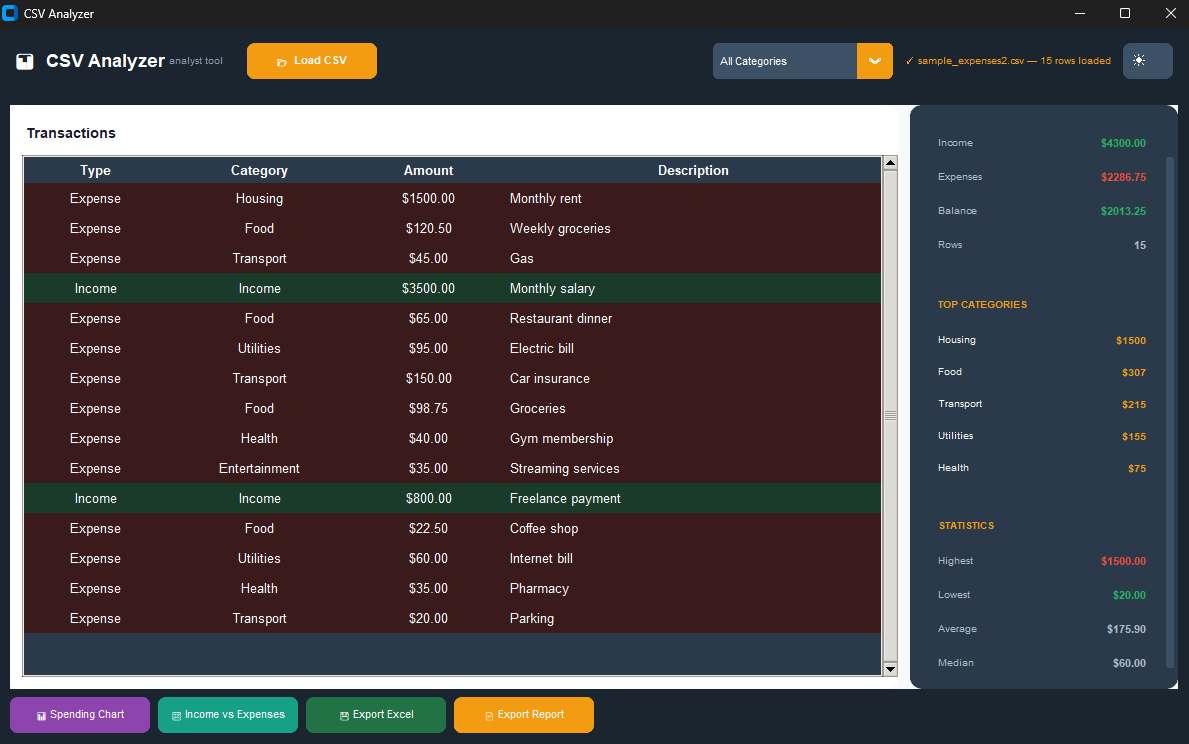Sort table by Type column header
The height and width of the screenshot is (744, 1189).
[x=95, y=171]
